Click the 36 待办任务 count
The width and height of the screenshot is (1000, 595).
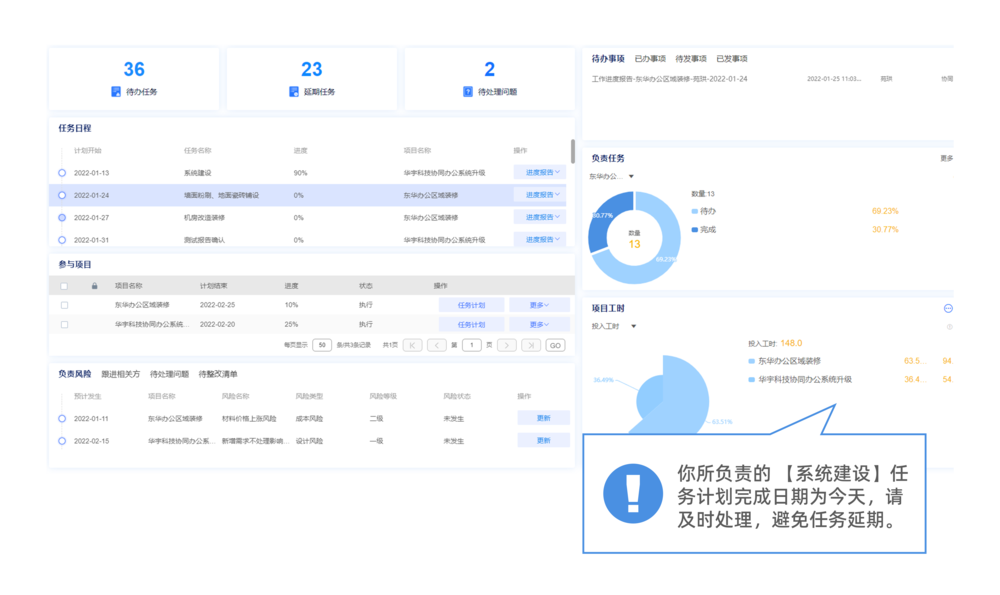coord(134,69)
